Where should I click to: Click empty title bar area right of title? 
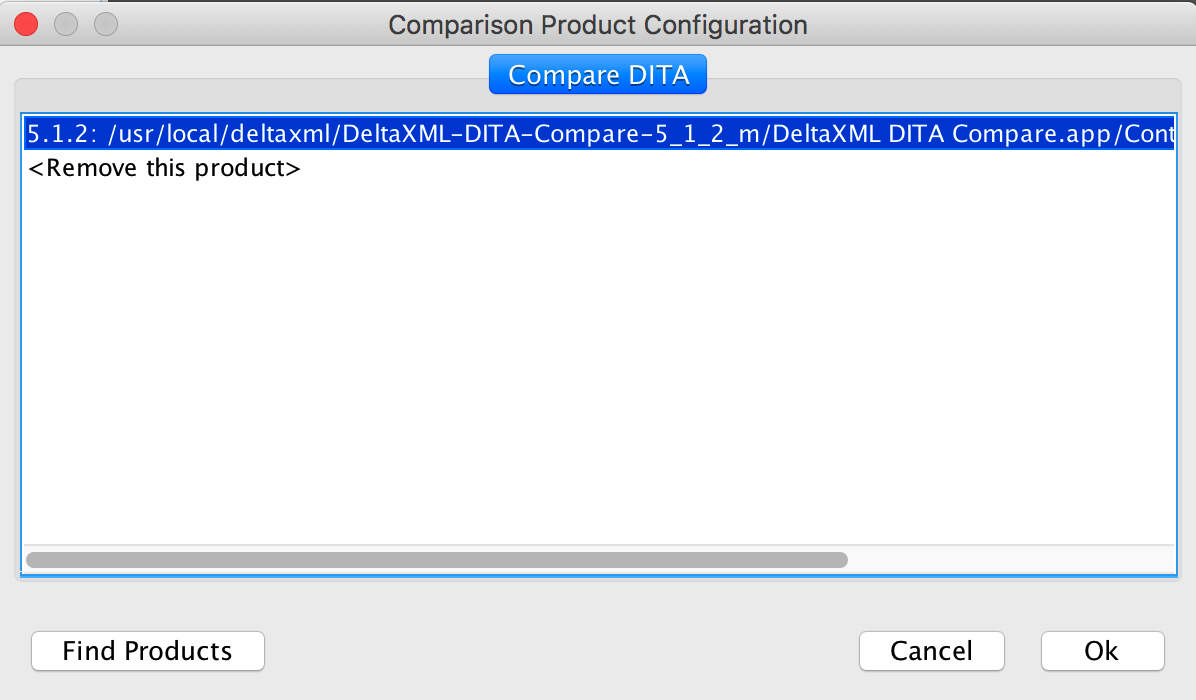(1000, 24)
